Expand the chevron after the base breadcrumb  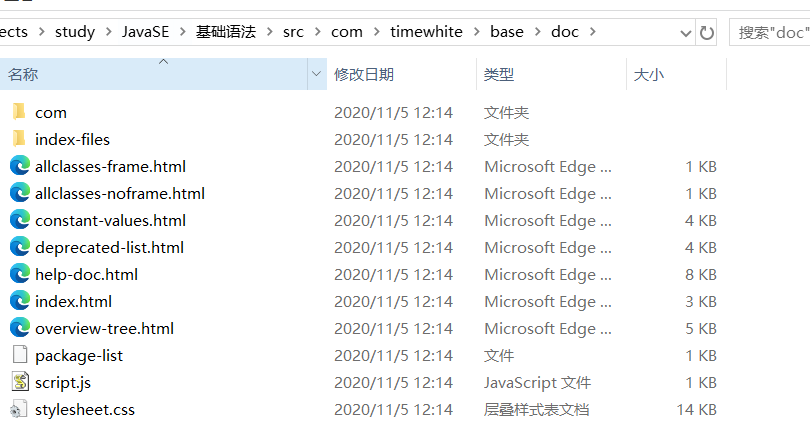coord(537,32)
